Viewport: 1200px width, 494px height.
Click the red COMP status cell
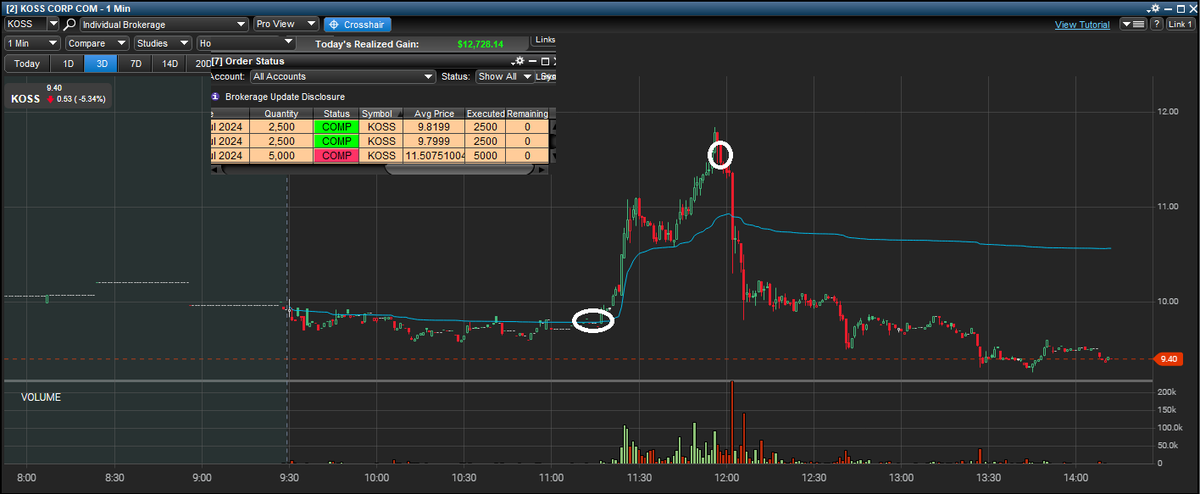(x=337, y=156)
